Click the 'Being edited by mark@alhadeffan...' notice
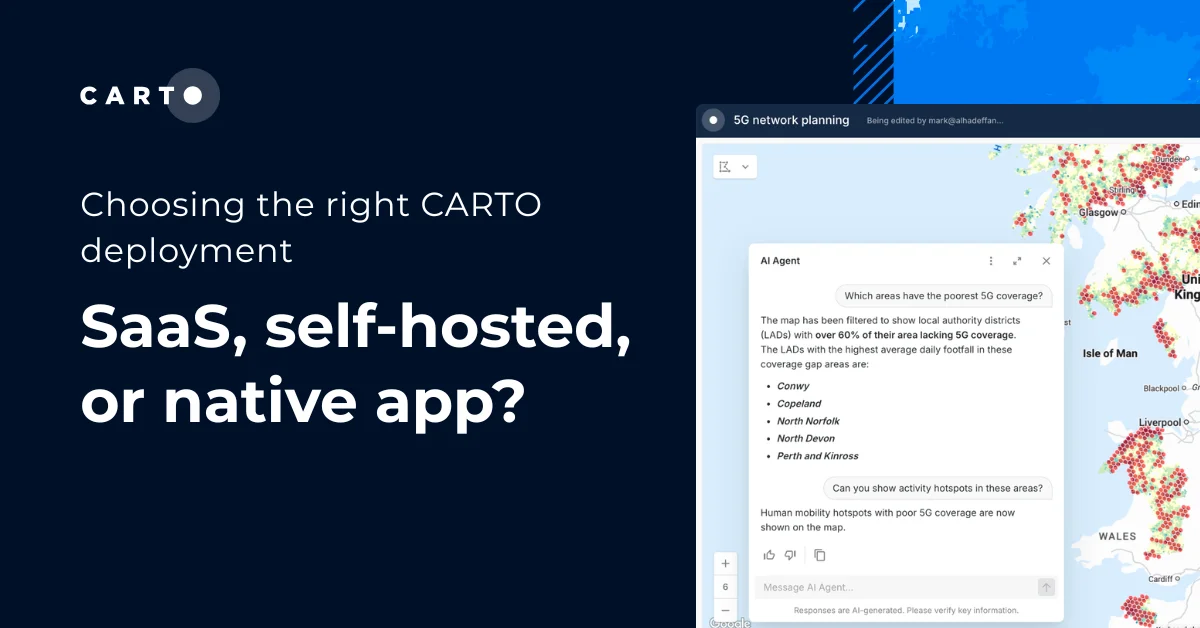The height and width of the screenshot is (628, 1200). pyautogui.click(x=934, y=121)
